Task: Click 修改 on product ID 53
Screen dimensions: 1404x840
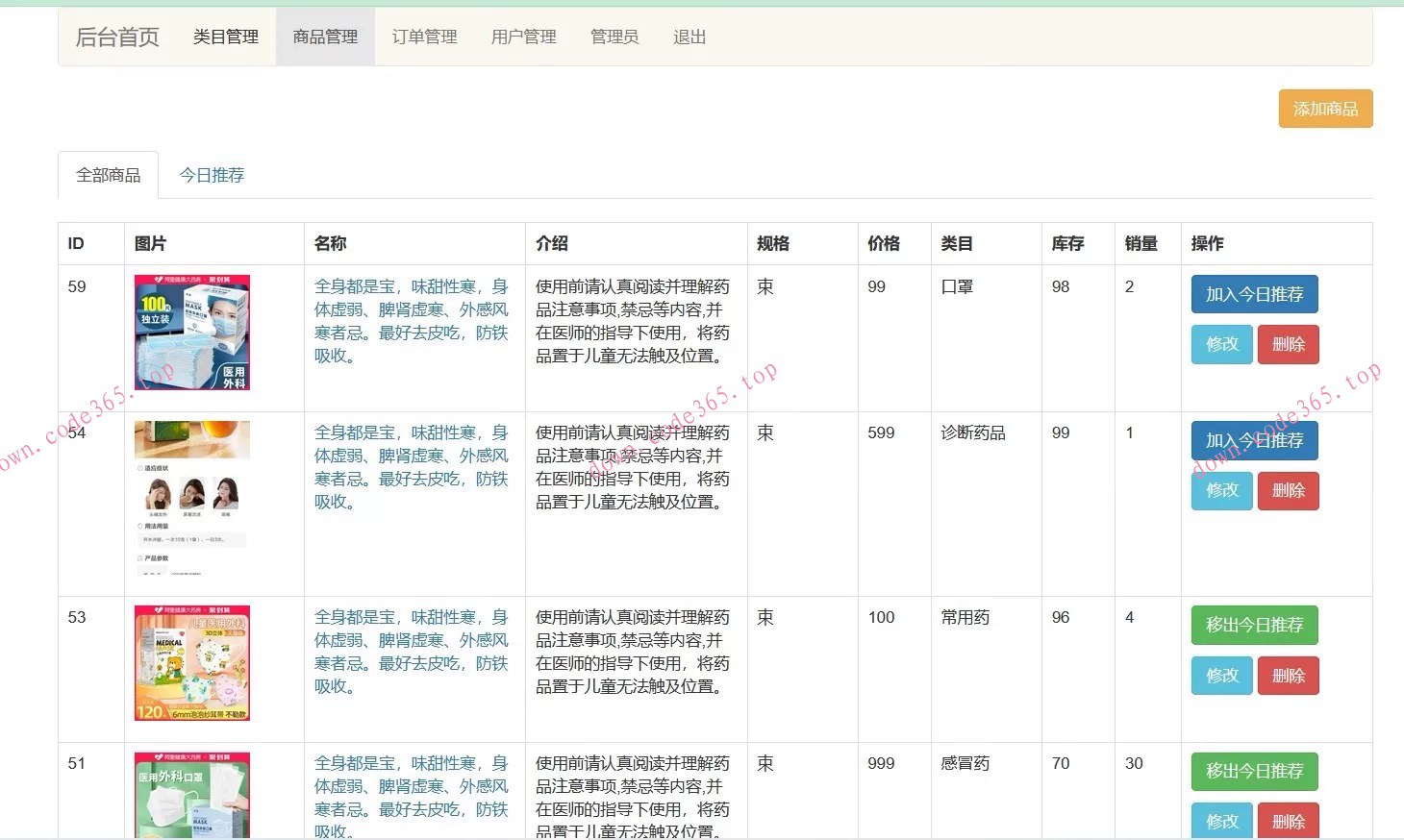Action: click(1220, 675)
